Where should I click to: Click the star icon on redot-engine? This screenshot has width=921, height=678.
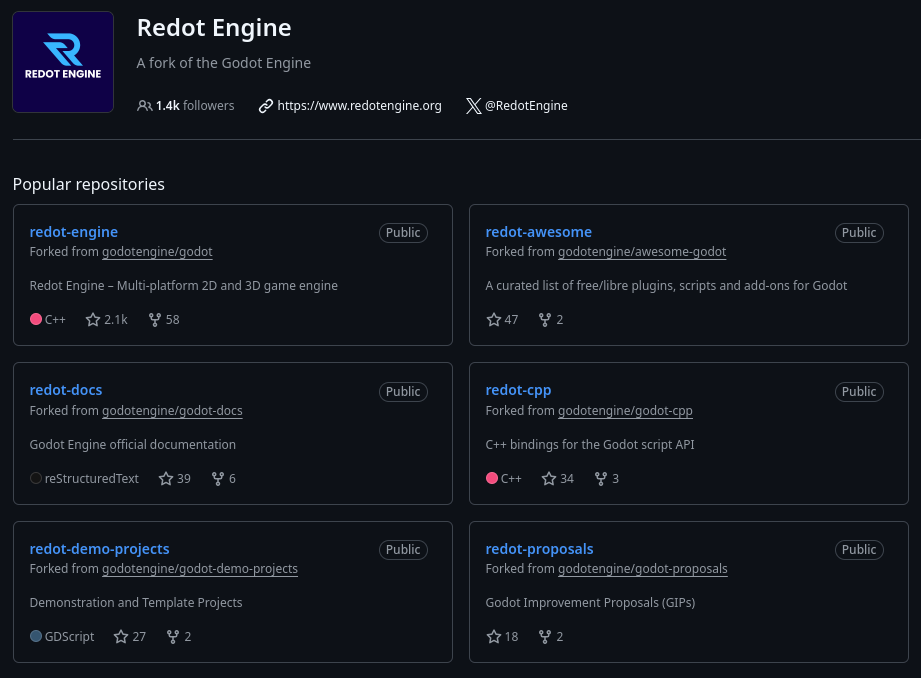pos(93,320)
